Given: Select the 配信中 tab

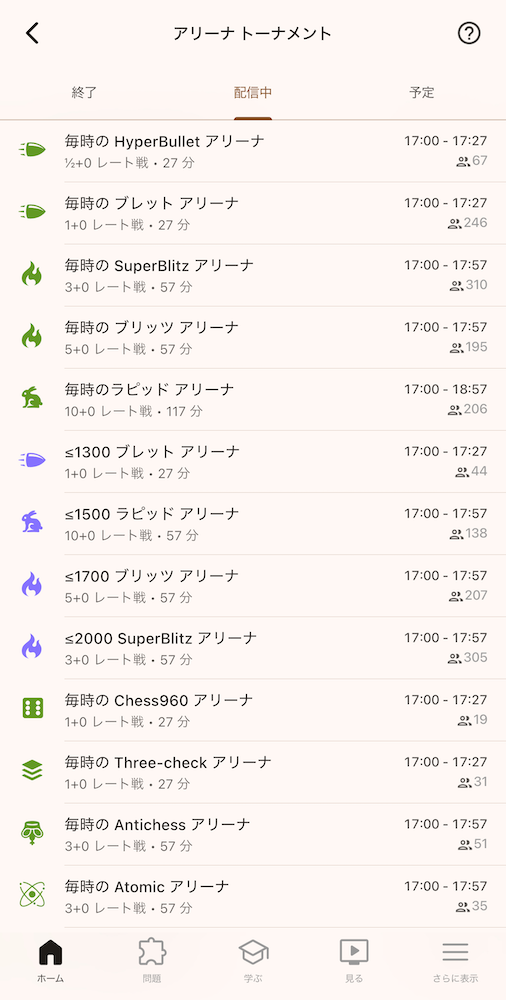Looking at the screenshot, I should [x=253, y=92].
